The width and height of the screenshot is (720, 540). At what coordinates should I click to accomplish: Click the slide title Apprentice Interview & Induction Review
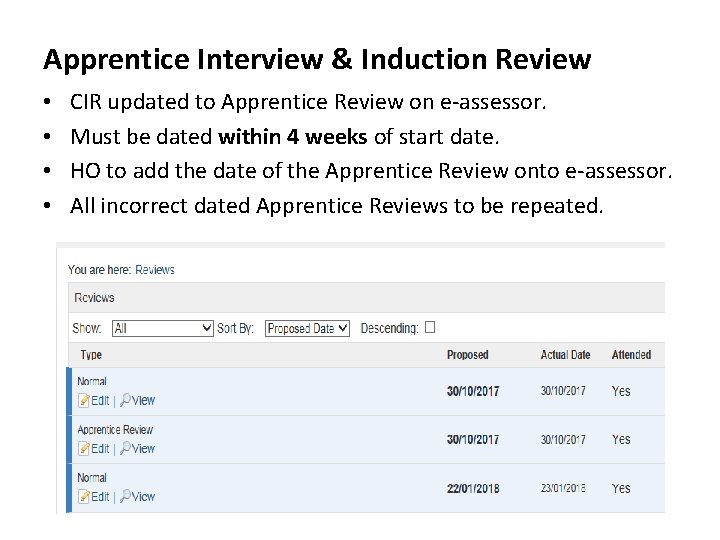click(x=317, y=60)
